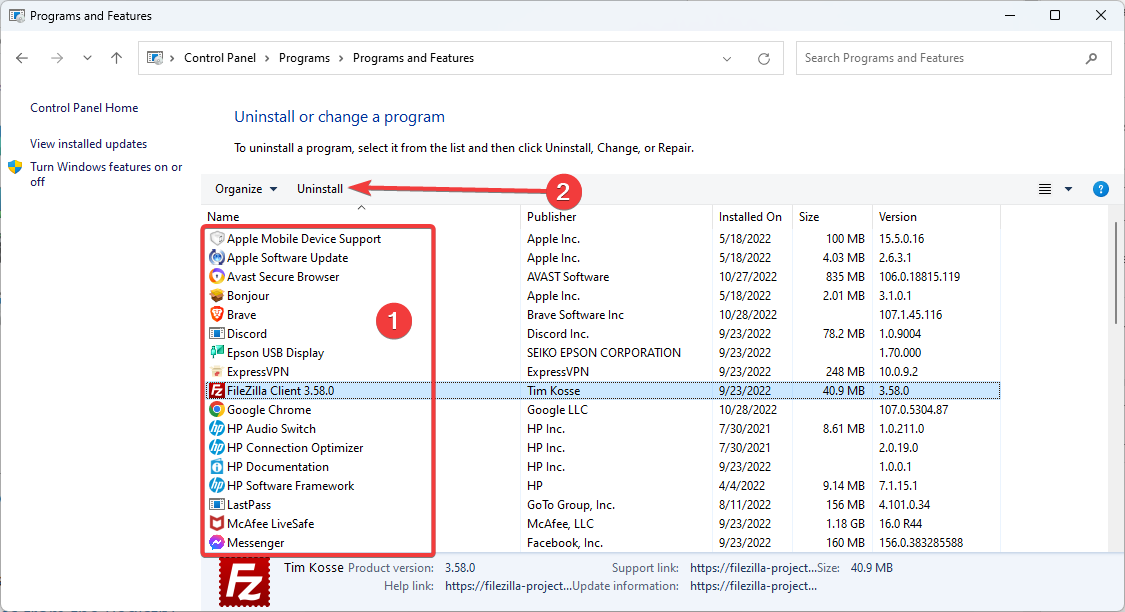Image resolution: width=1125 pixels, height=612 pixels.
Task: Click the HP Audio Switch icon
Action: click(x=217, y=428)
